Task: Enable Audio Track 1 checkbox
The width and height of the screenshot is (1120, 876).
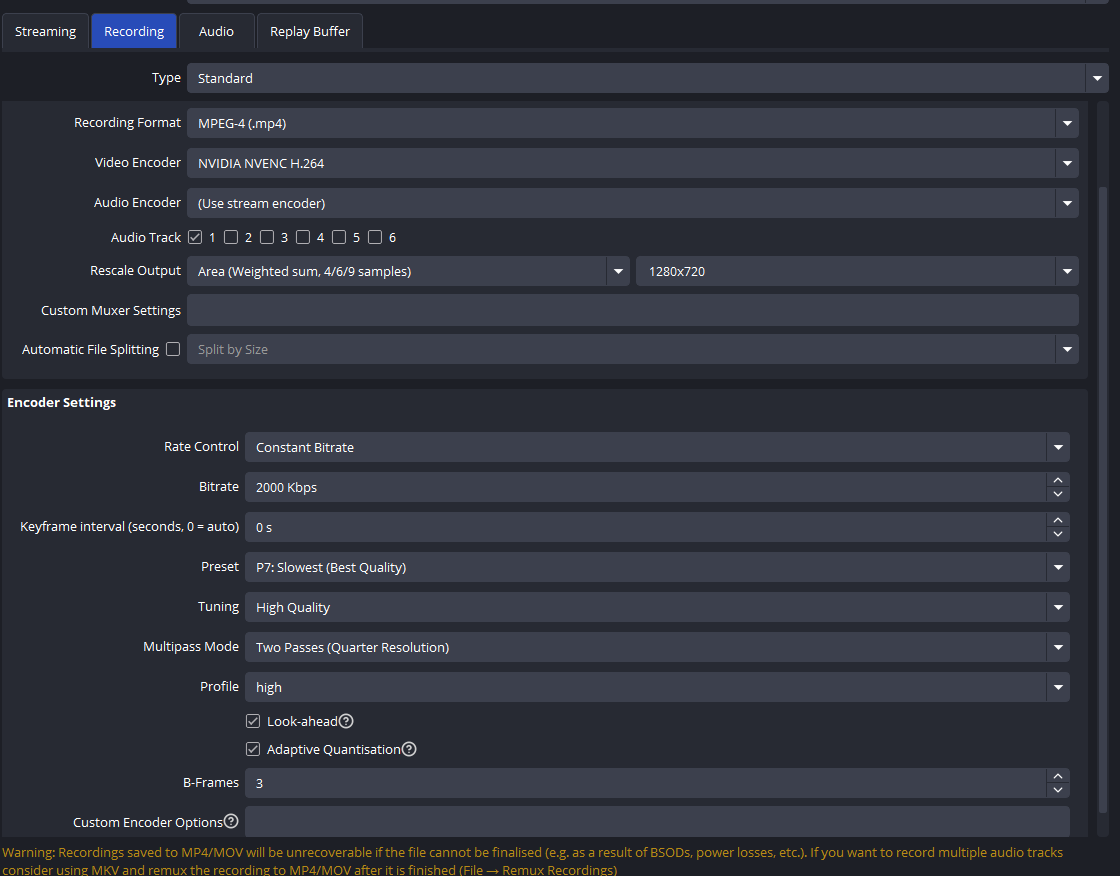Action: 195,237
